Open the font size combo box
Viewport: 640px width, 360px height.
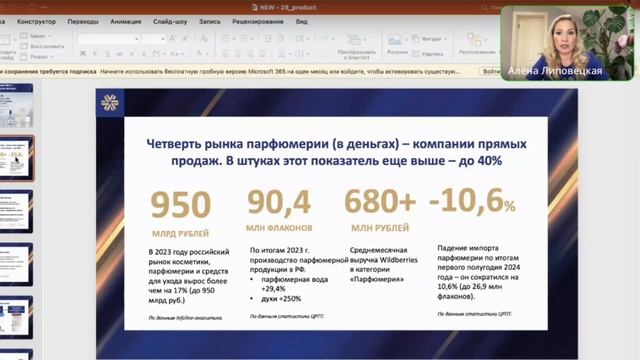coord(153,39)
